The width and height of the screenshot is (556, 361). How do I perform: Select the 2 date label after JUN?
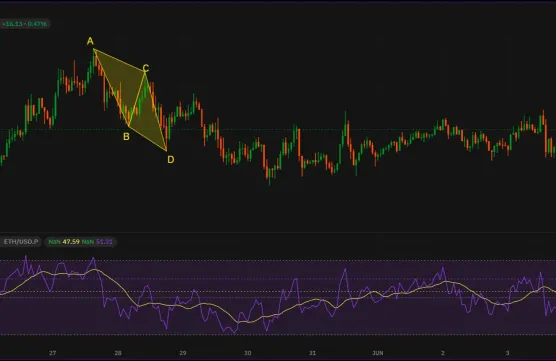coord(443,353)
